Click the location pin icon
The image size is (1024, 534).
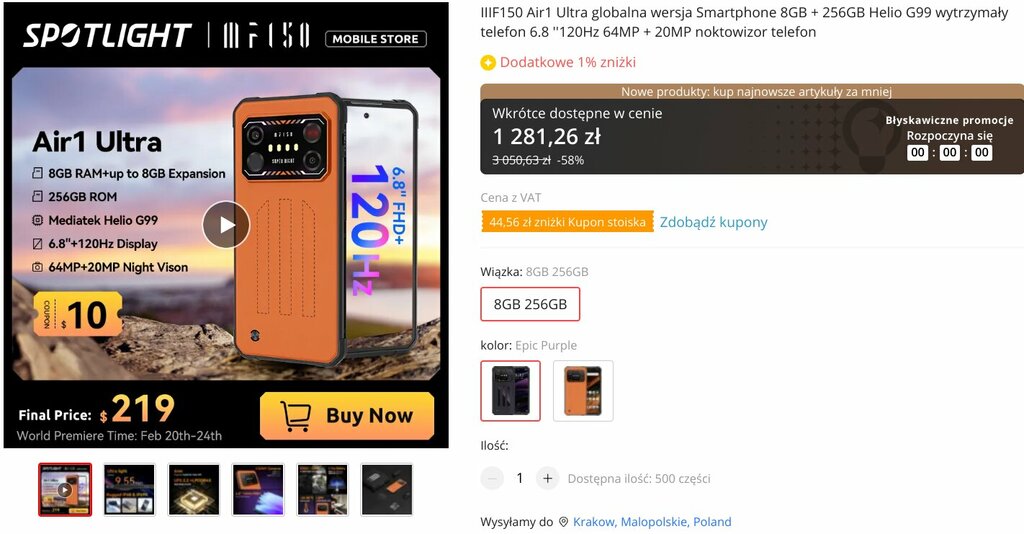point(564,522)
